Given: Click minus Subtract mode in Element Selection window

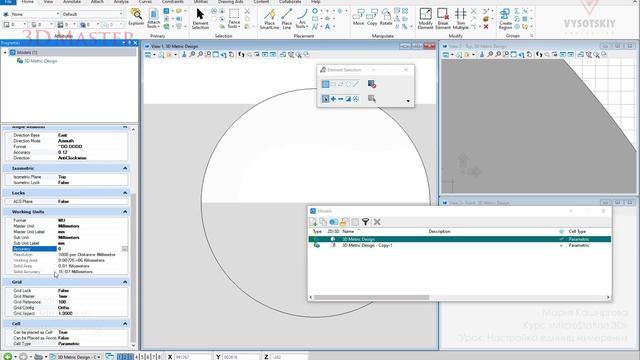Looking at the screenshot, I should tap(340, 99).
